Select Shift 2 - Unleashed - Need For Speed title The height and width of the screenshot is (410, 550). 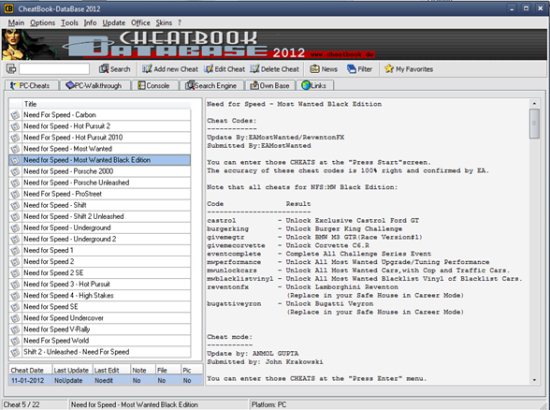(x=76, y=352)
